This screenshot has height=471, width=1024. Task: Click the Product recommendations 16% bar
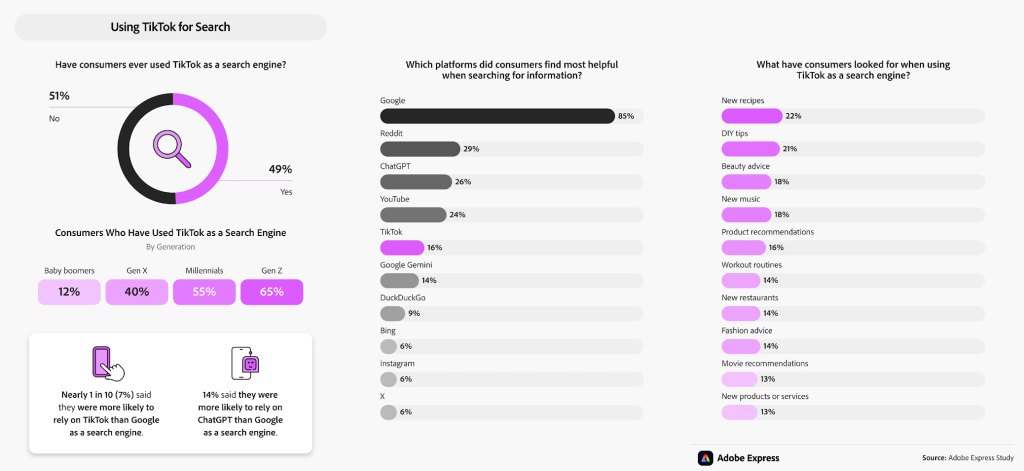[x=743, y=248]
